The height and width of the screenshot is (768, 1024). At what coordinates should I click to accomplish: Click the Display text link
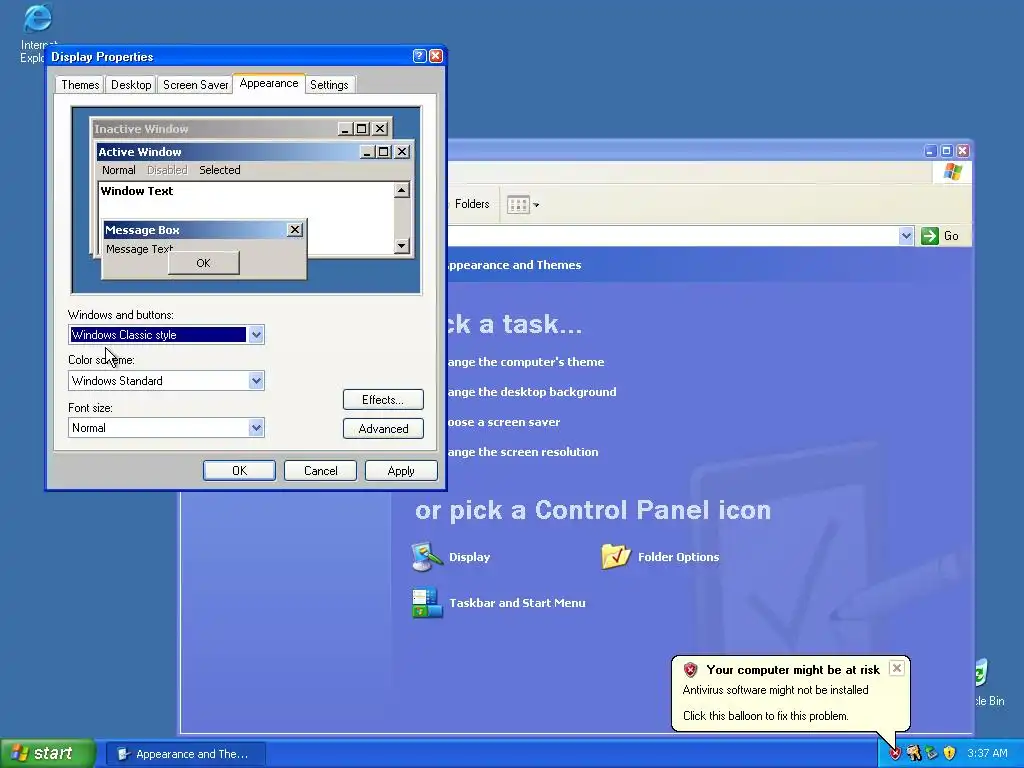coord(469,557)
